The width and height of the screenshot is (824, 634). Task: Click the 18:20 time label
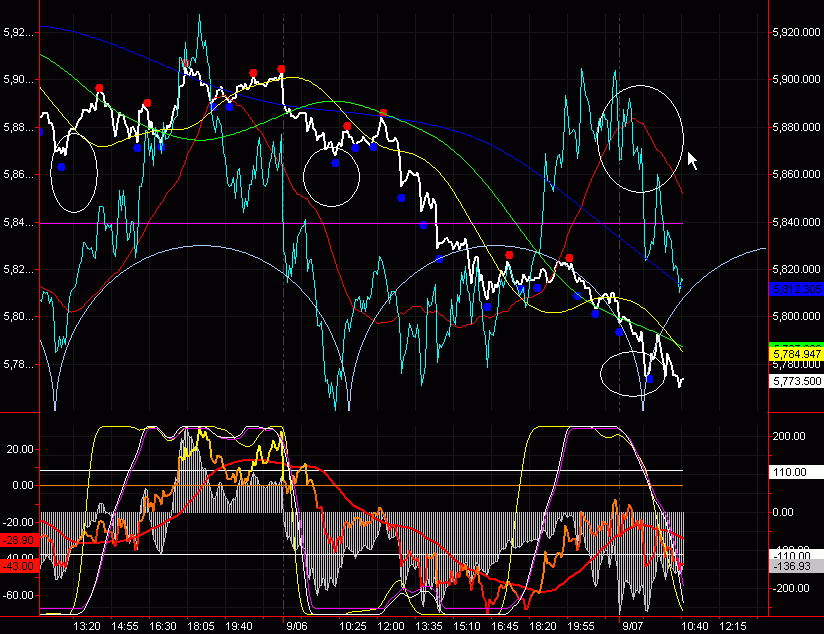pos(543,626)
